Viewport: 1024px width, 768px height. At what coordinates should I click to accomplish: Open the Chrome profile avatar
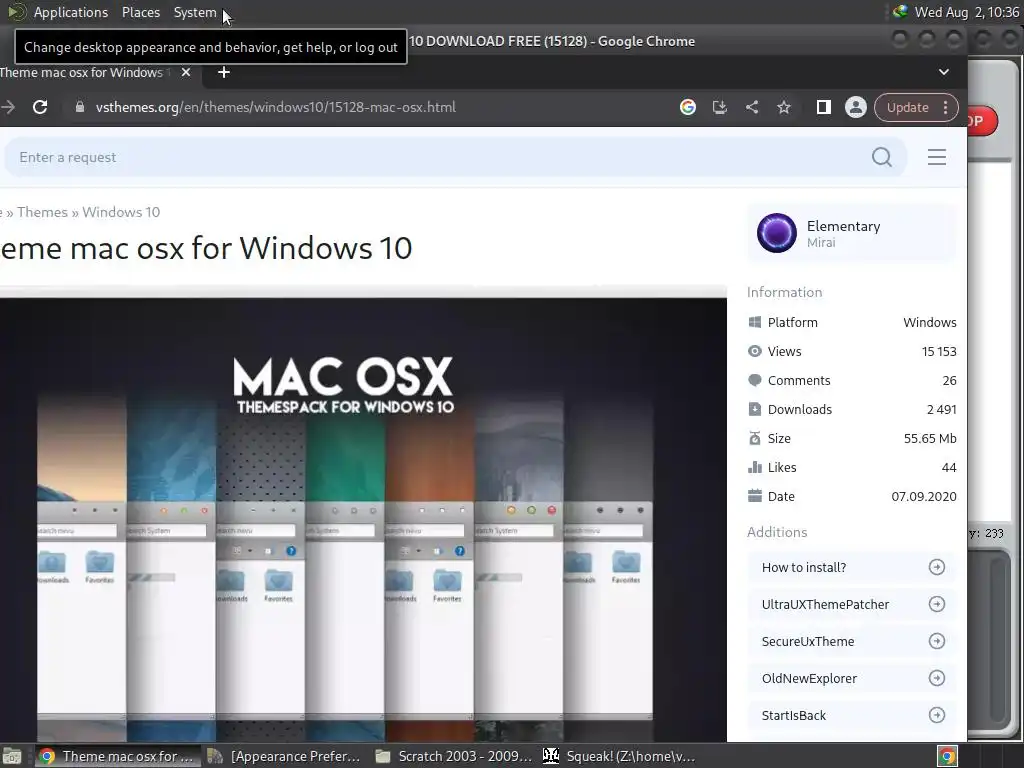(x=856, y=107)
